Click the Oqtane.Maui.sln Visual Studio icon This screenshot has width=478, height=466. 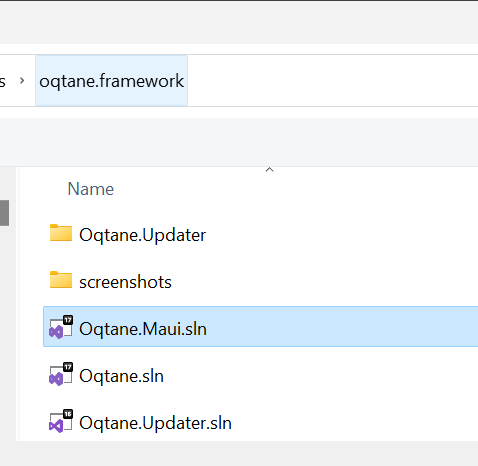61,327
